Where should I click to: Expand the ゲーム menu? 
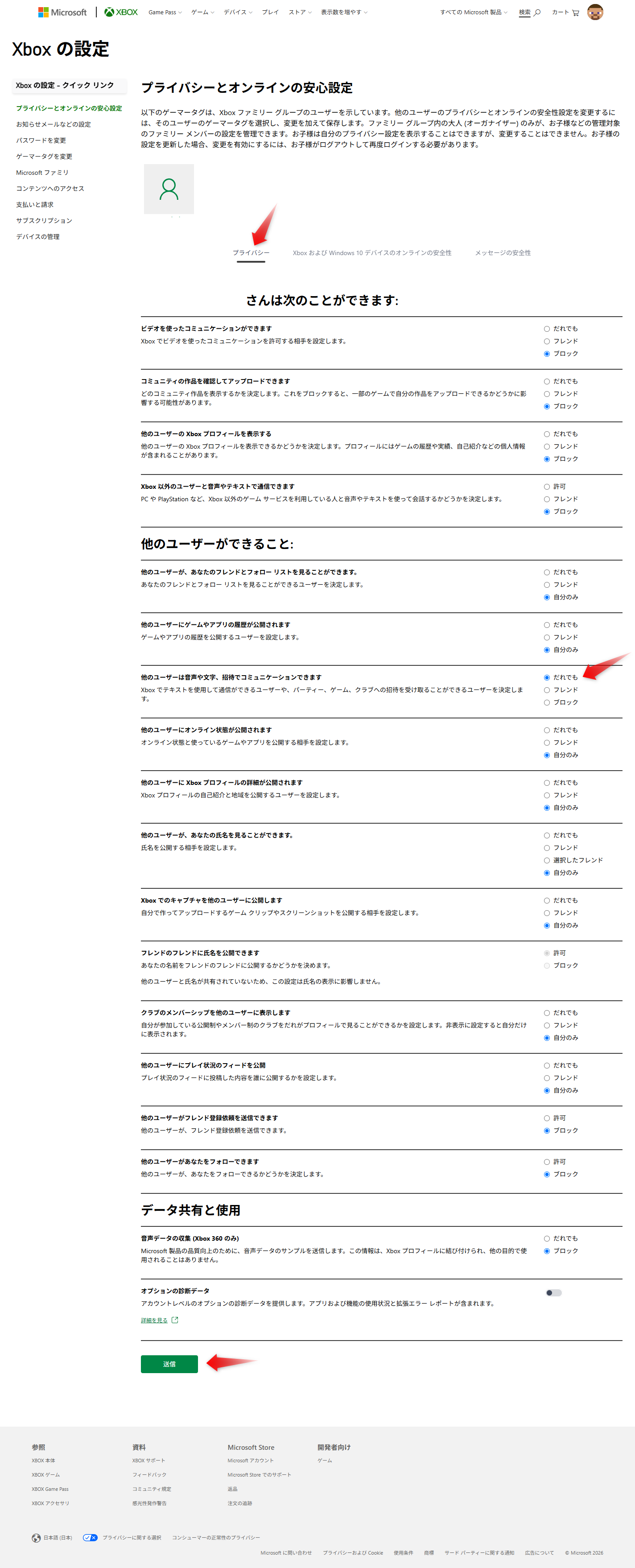[x=203, y=12]
